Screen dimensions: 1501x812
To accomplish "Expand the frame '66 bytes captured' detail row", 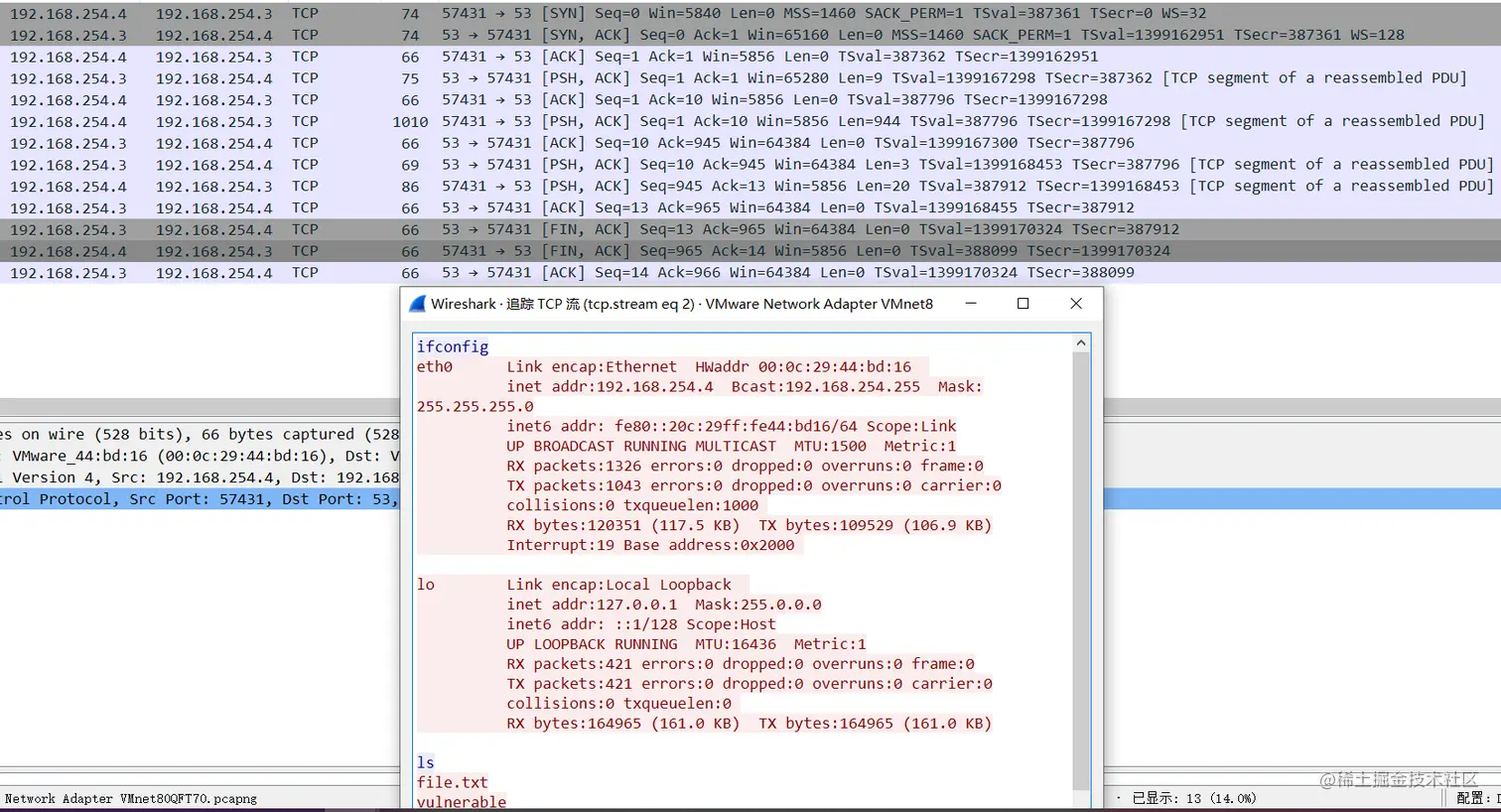I will pos(200,435).
